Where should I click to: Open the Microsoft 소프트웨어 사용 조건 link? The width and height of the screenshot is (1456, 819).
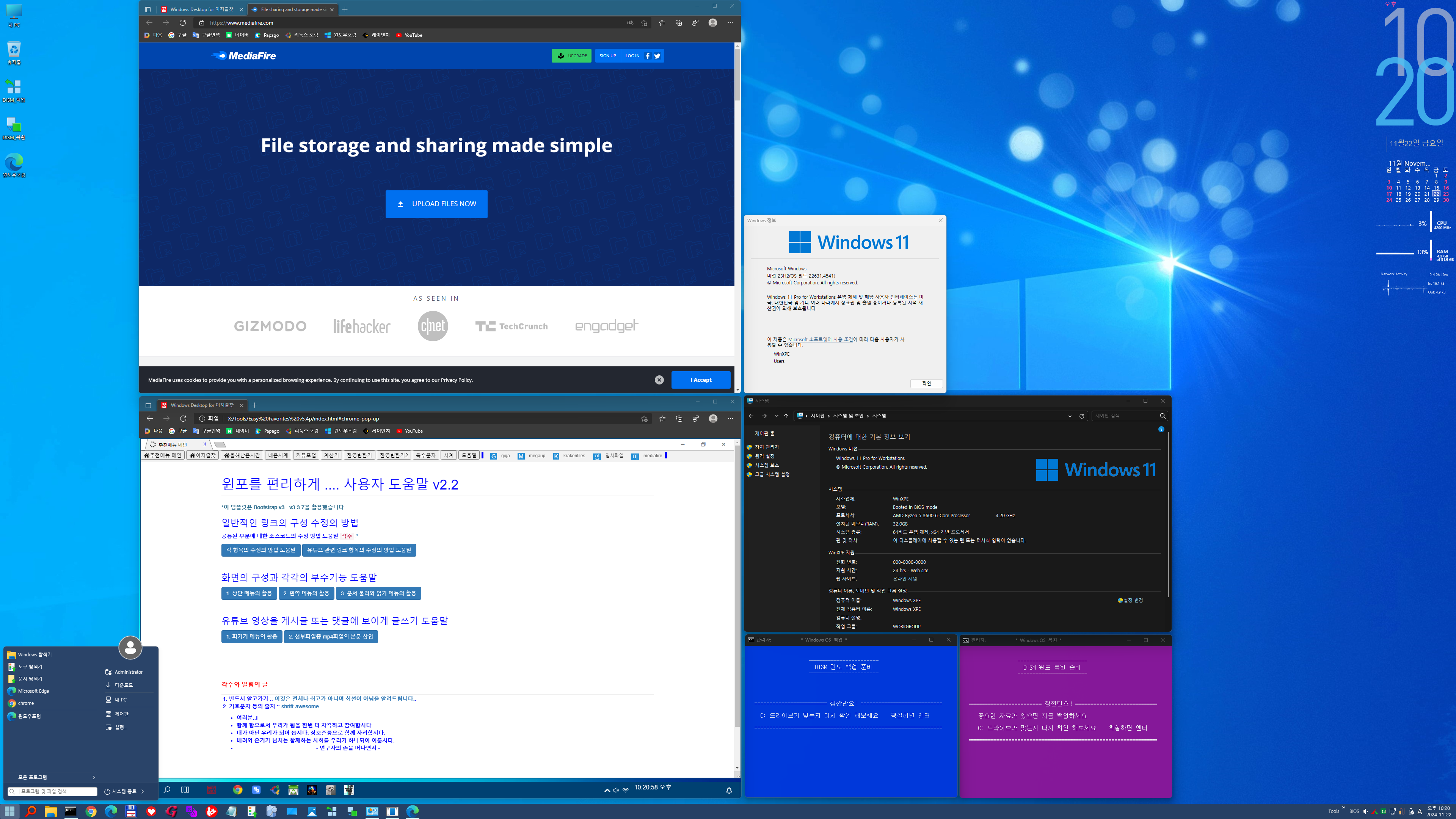pos(820,339)
